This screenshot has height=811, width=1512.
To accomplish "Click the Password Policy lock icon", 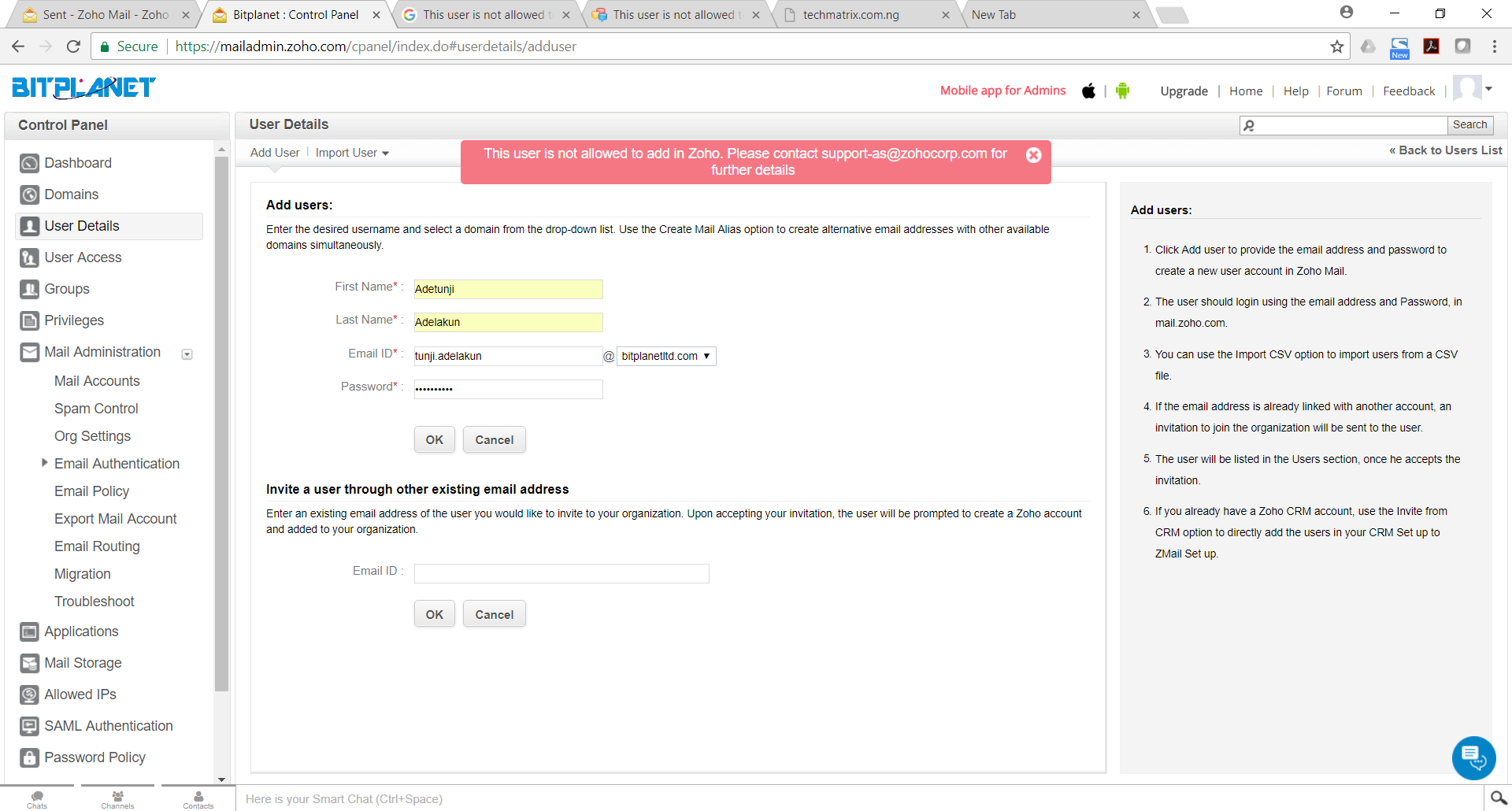I will [x=29, y=757].
